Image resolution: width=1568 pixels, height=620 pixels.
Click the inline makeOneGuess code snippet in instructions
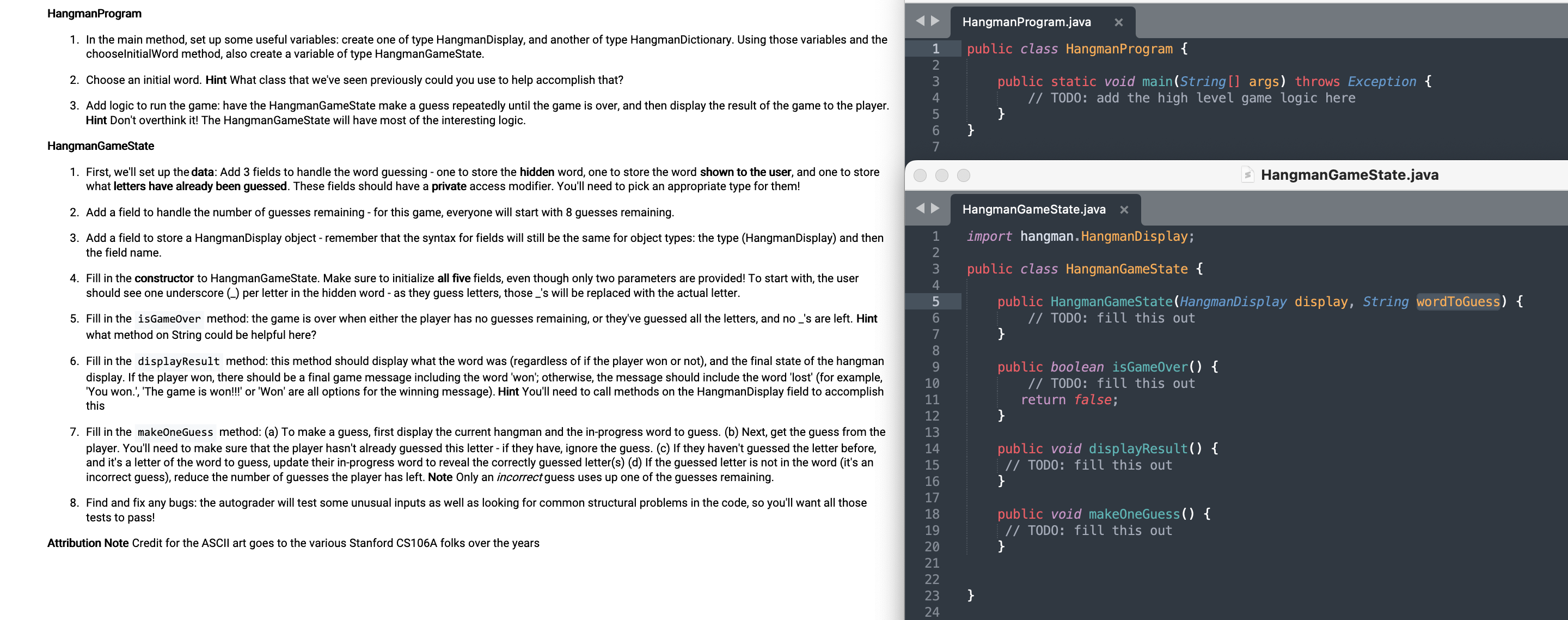click(x=175, y=433)
